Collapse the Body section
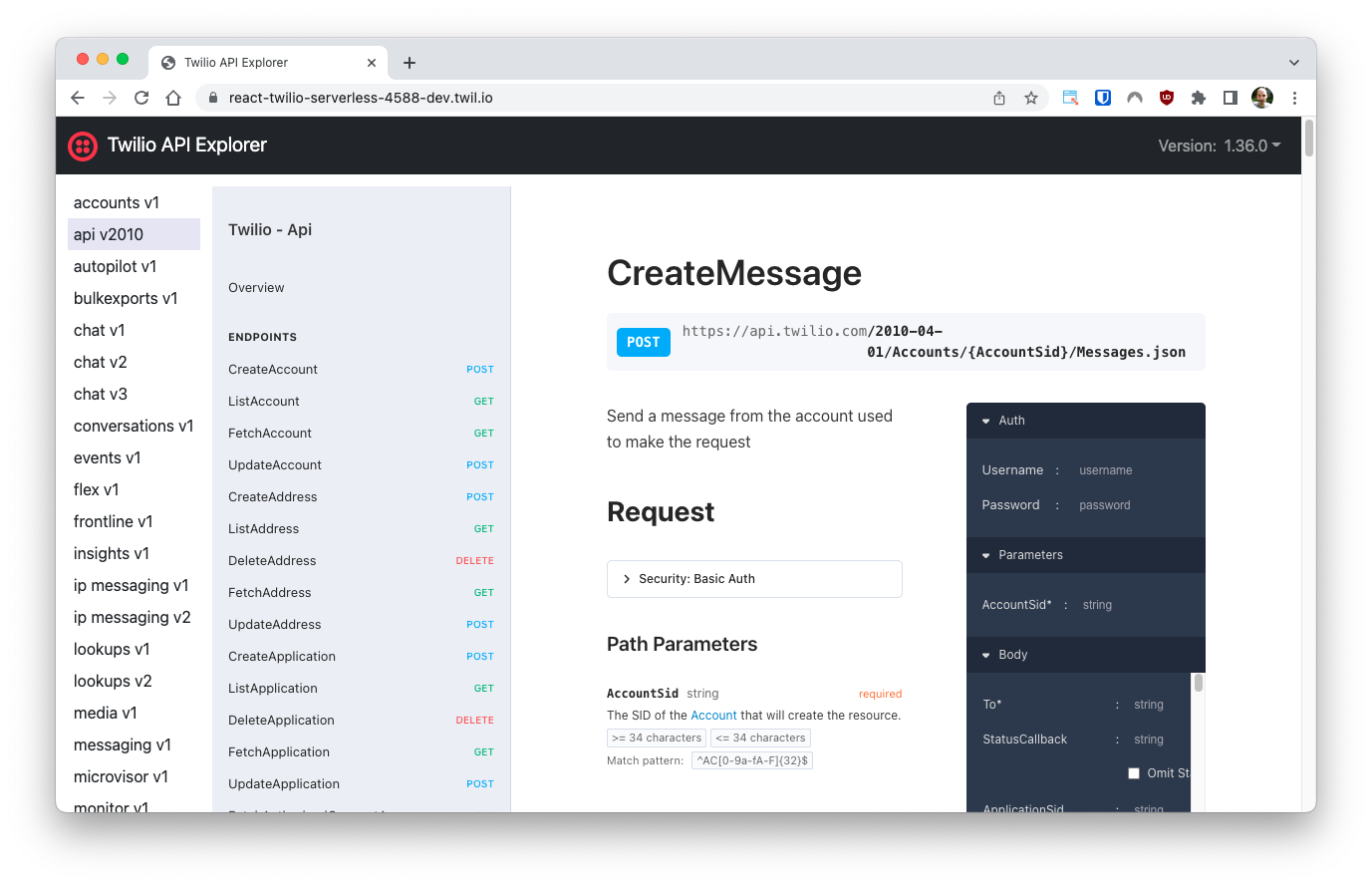 tap(1086, 655)
